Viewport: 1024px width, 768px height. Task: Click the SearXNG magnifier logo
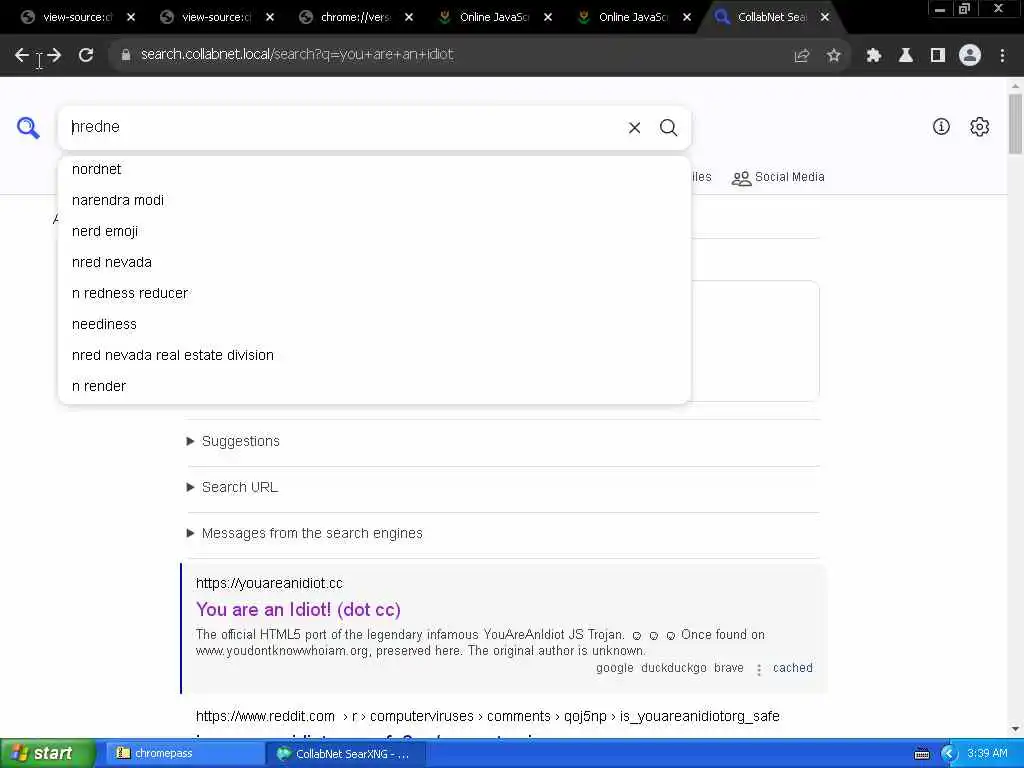tap(28, 127)
